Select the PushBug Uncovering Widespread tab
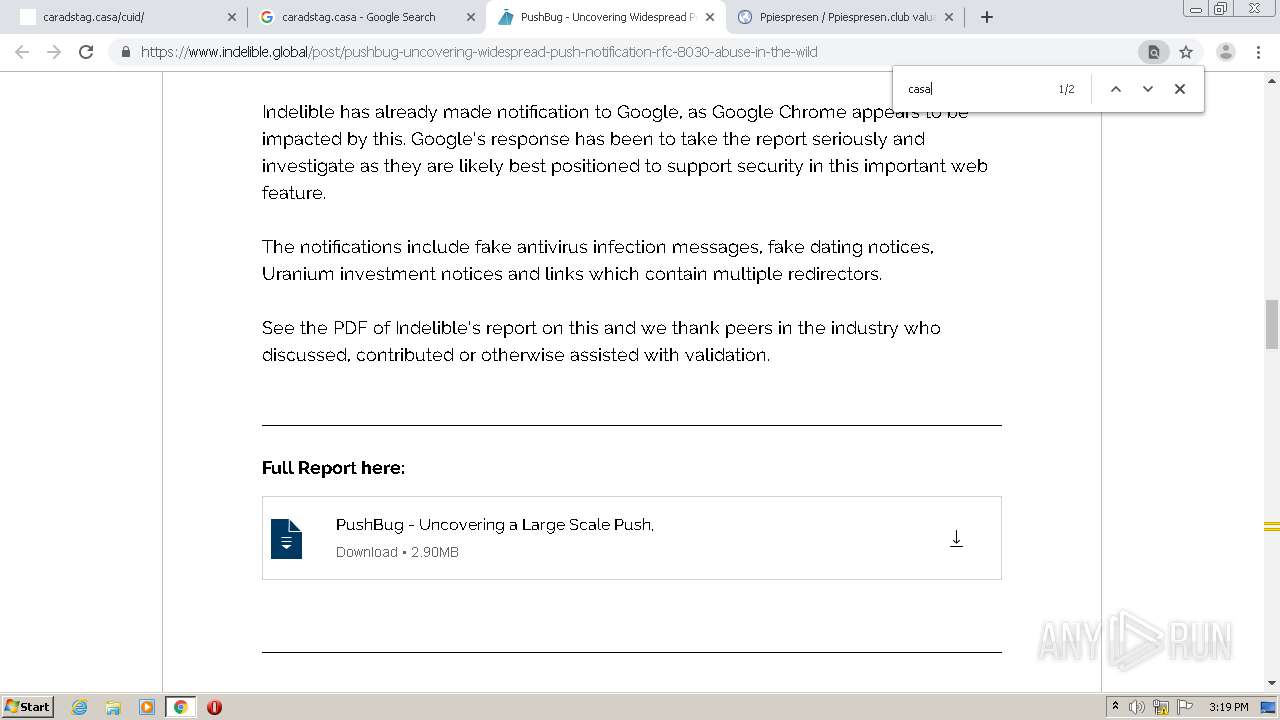This screenshot has height=720, width=1280. tap(606, 17)
